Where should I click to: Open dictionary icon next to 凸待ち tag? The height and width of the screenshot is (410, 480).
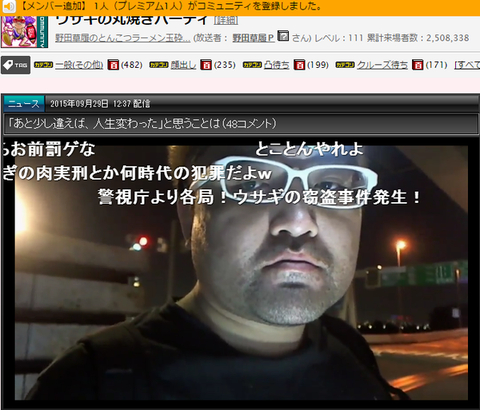[299, 65]
